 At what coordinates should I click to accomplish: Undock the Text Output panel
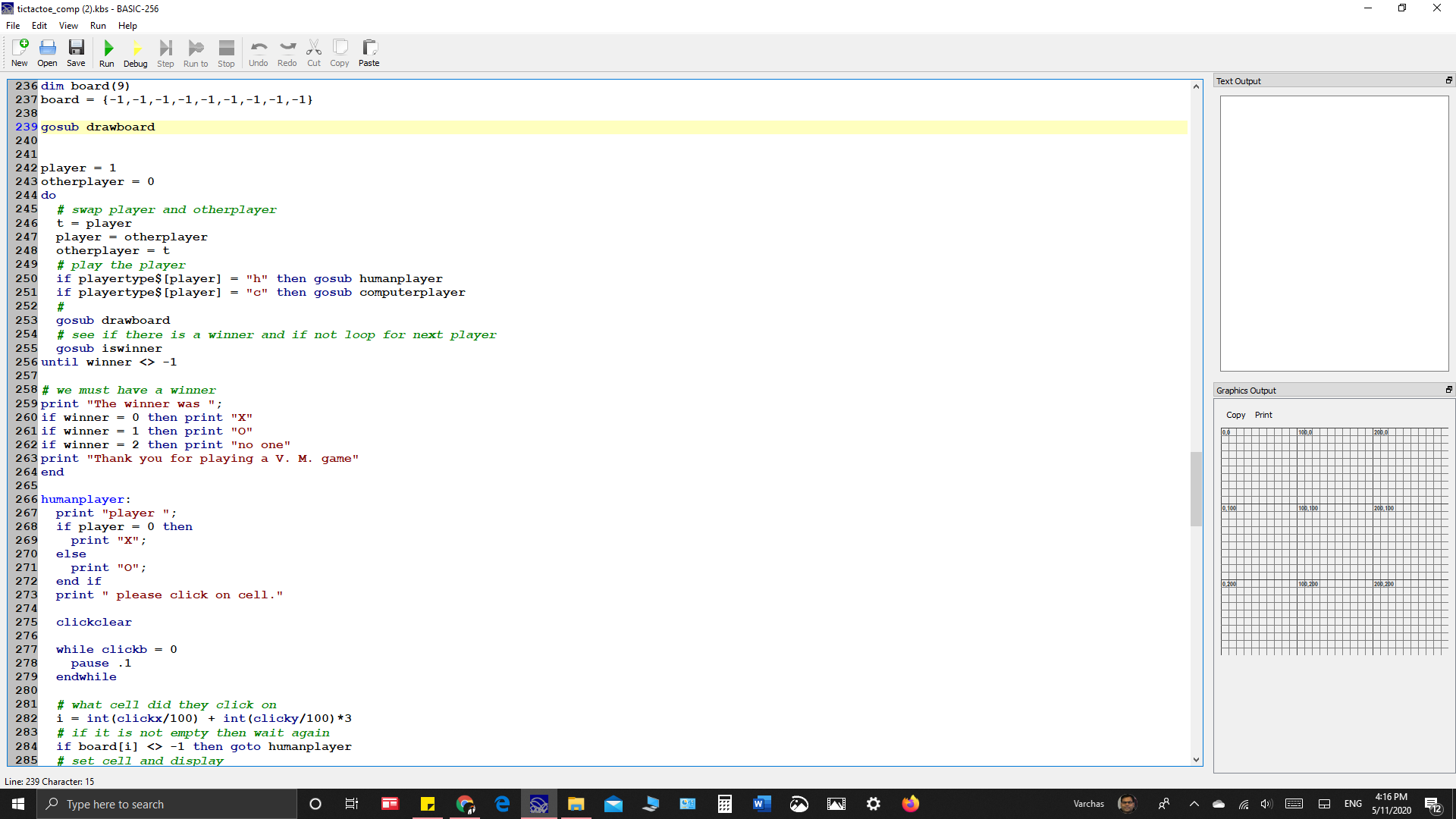pyautogui.click(x=1448, y=80)
